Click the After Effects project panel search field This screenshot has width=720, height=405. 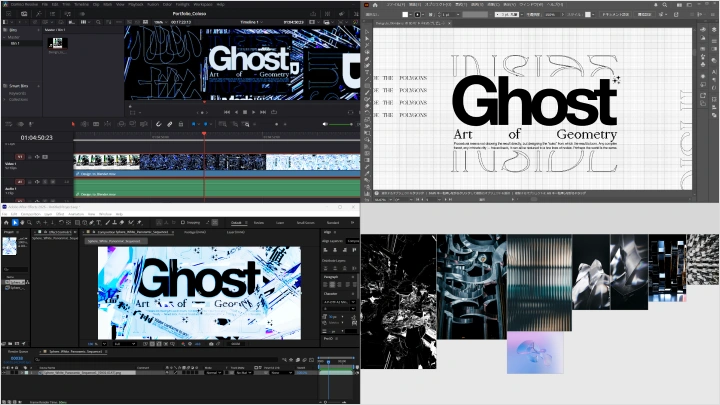coord(16,270)
